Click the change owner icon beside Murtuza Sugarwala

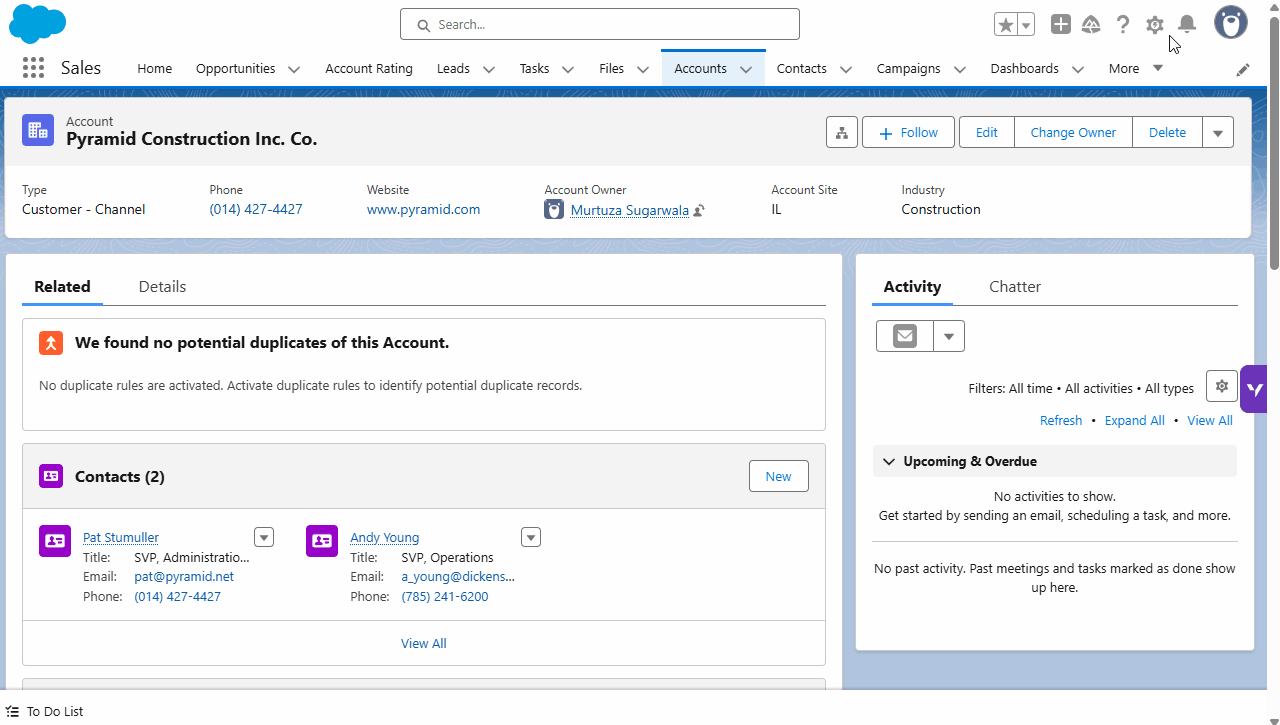click(699, 210)
